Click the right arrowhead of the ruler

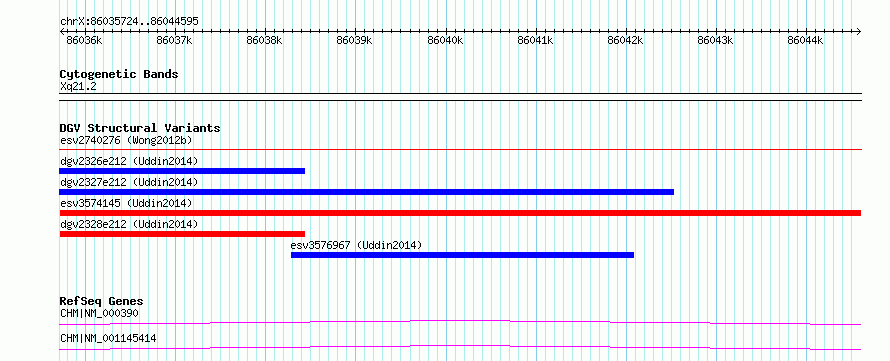click(858, 31)
